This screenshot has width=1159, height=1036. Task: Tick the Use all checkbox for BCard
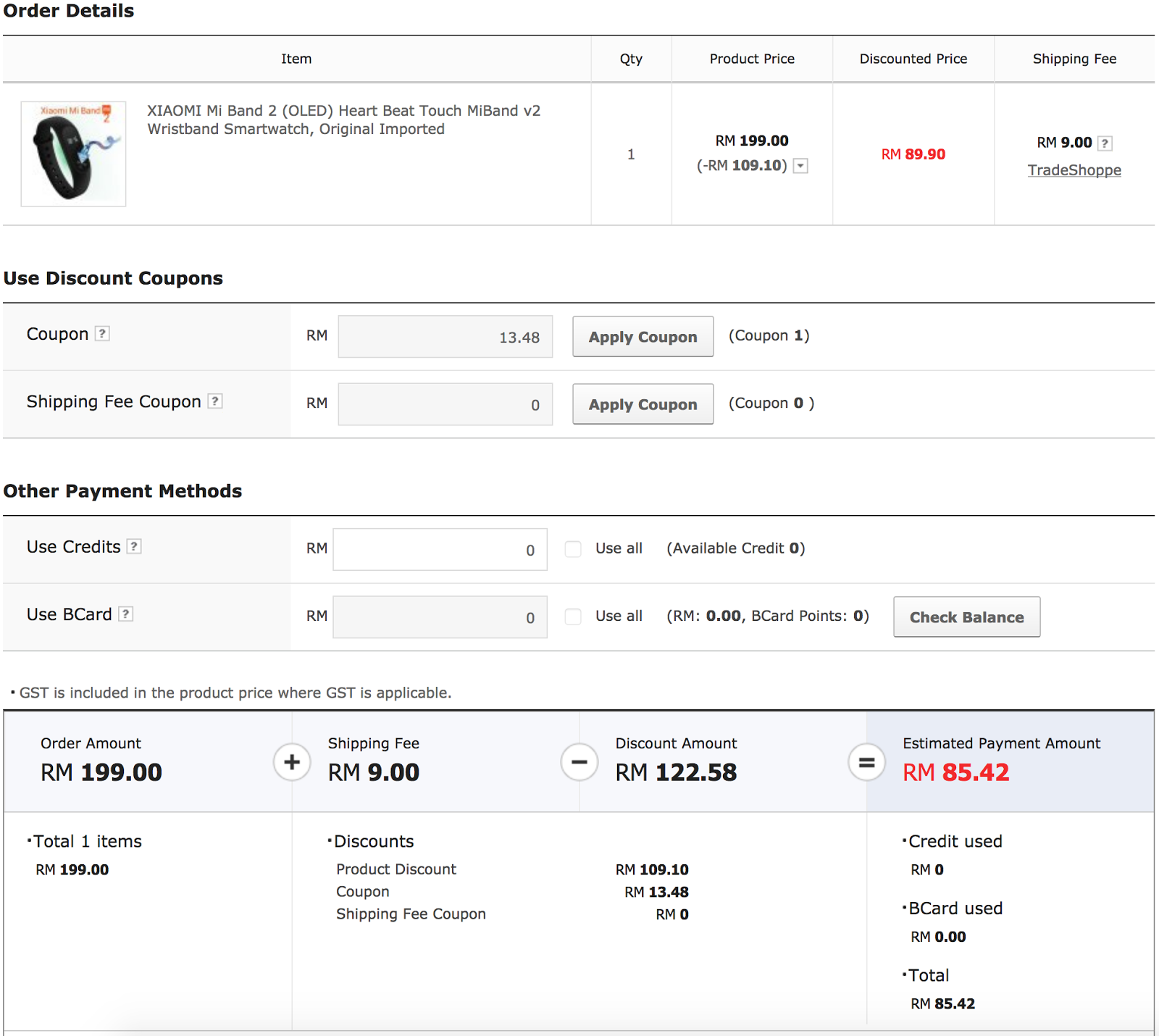click(x=573, y=617)
